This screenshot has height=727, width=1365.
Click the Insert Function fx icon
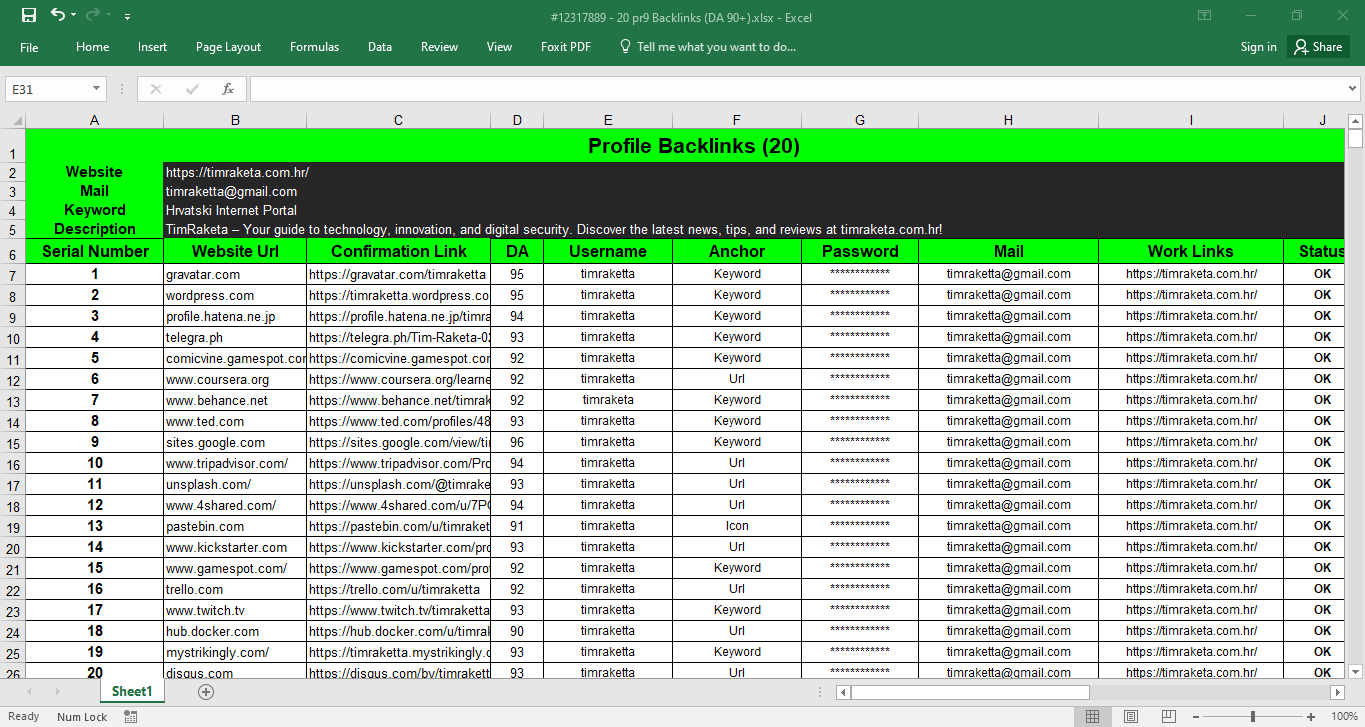point(228,89)
